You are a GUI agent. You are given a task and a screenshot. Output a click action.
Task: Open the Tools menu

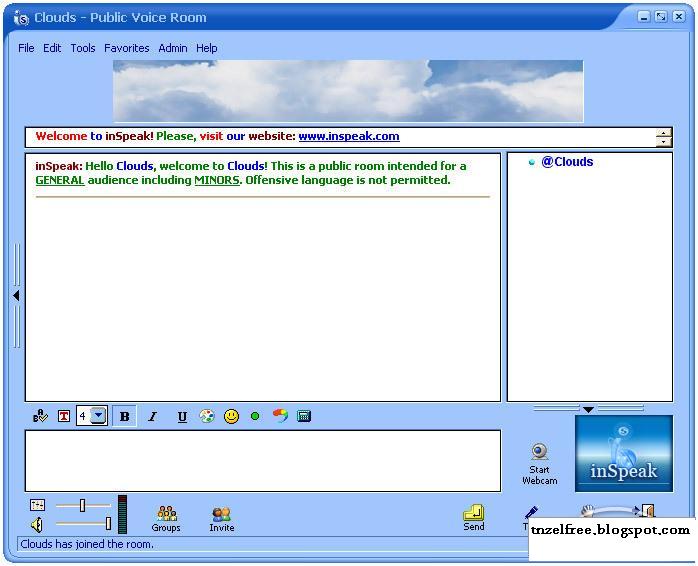click(83, 48)
